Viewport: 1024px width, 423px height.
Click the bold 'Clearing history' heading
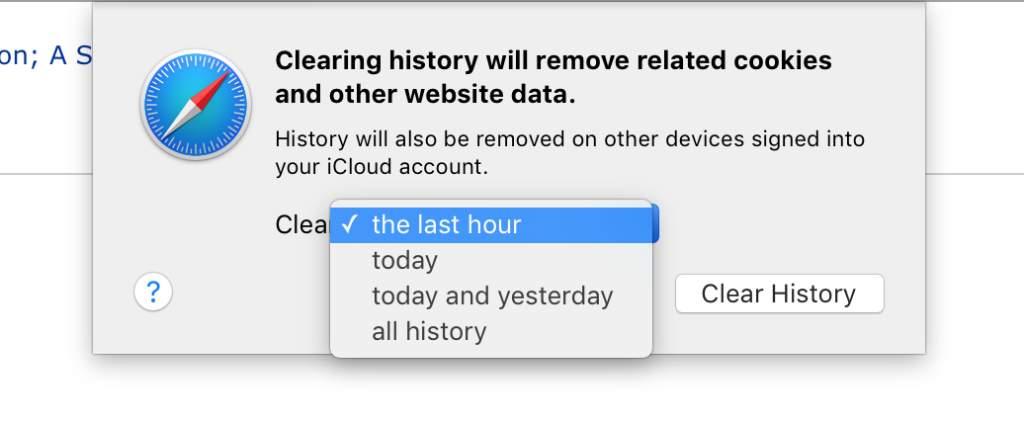click(x=376, y=60)
